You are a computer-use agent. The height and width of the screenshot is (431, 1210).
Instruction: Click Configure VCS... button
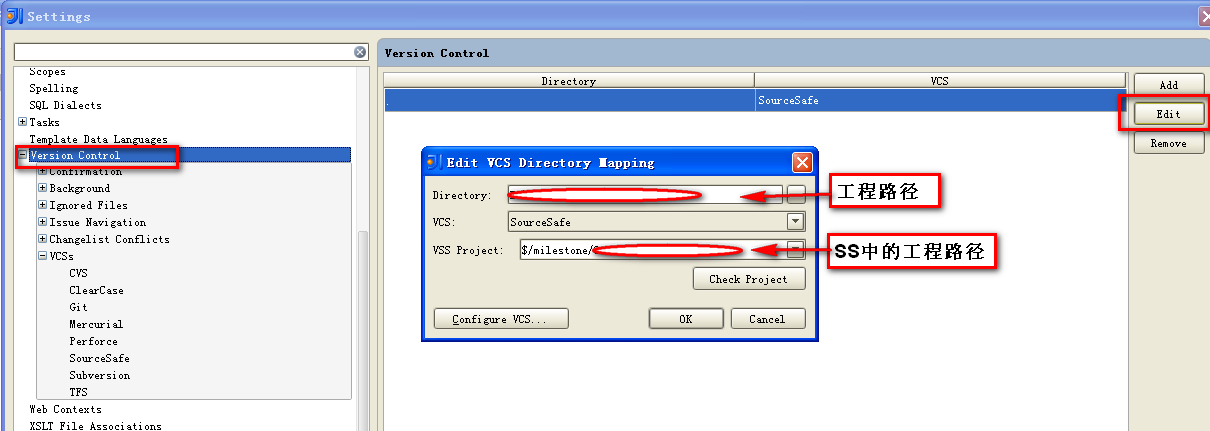501,319
